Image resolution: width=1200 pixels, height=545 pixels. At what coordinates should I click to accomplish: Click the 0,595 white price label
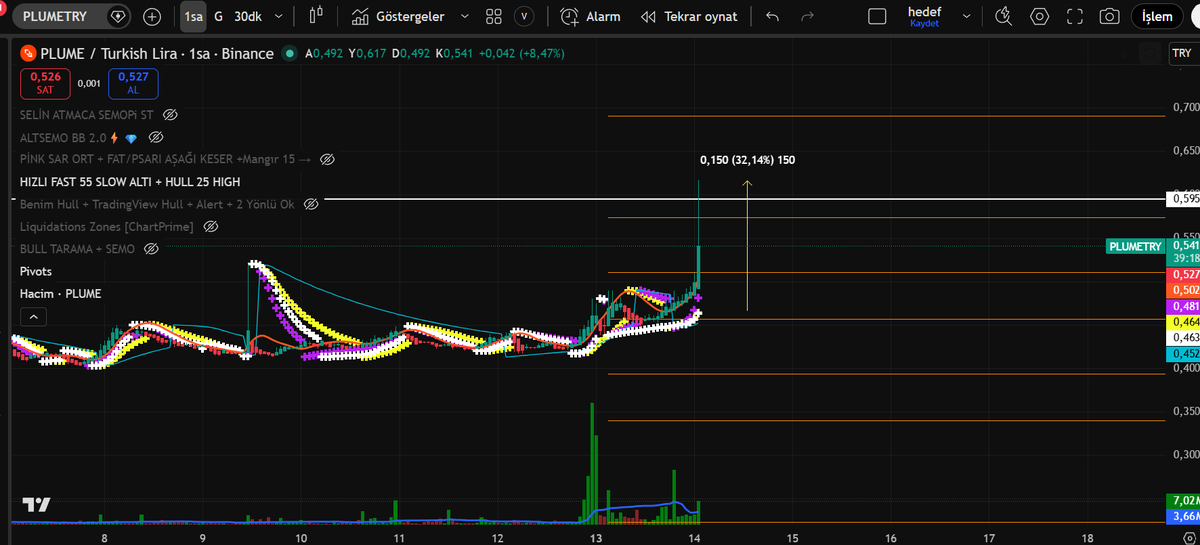pyautogui.click(x=1184, y=198)
